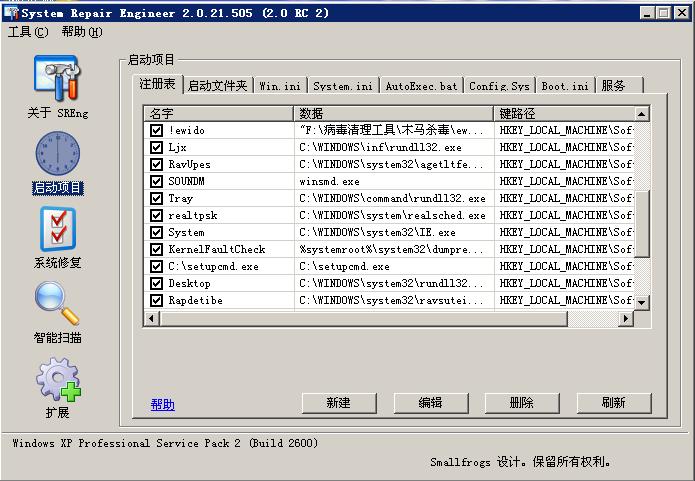
Task: Uncheck the System entry checkbox
Action: pyautogui.click(x=156, y=232)
